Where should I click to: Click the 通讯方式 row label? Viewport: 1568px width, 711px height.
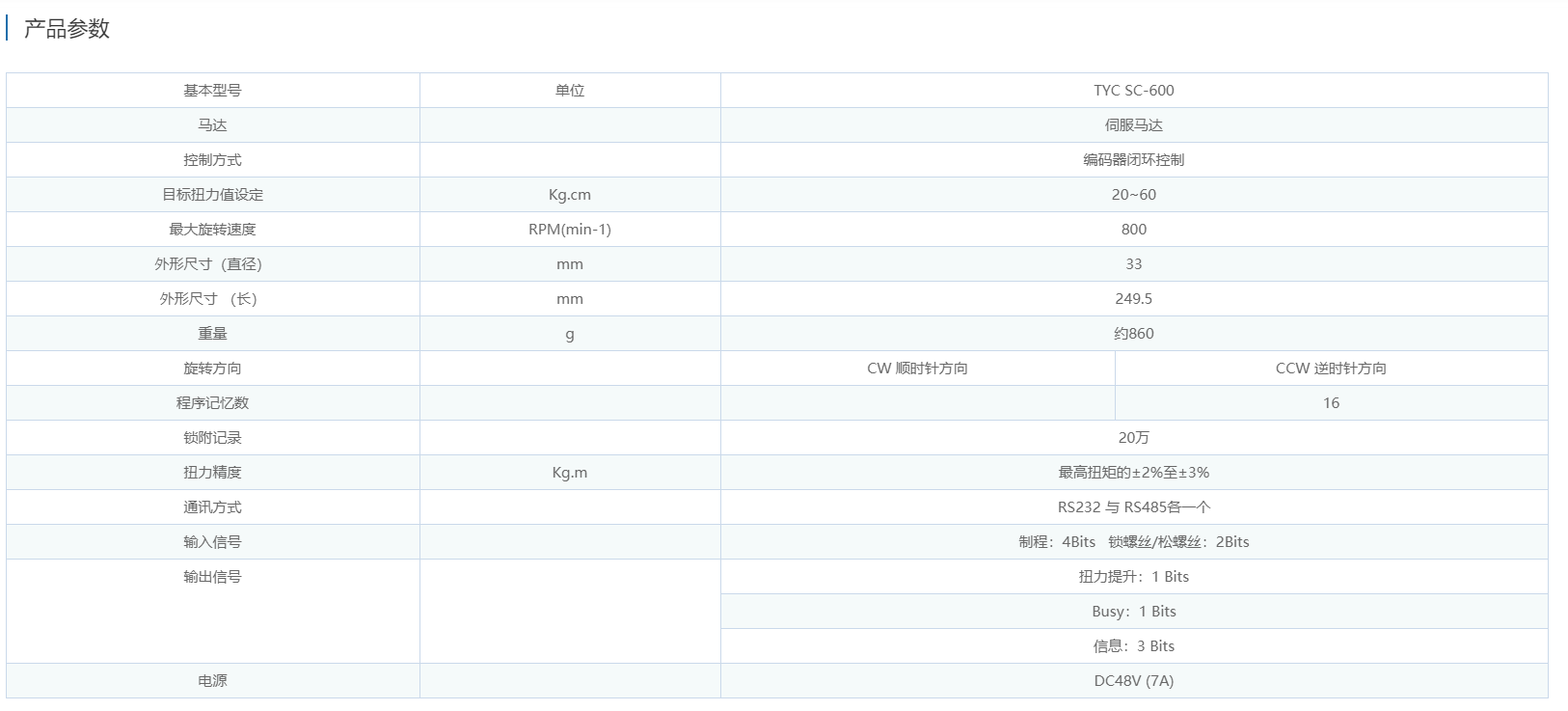tap(212, 507)
